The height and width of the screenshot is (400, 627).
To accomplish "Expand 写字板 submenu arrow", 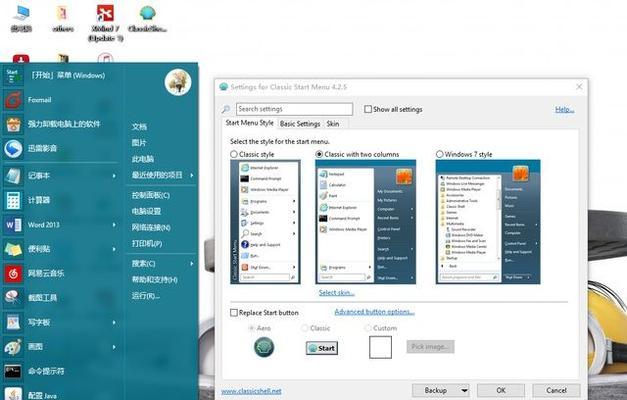I will click(x=114, y=322).
